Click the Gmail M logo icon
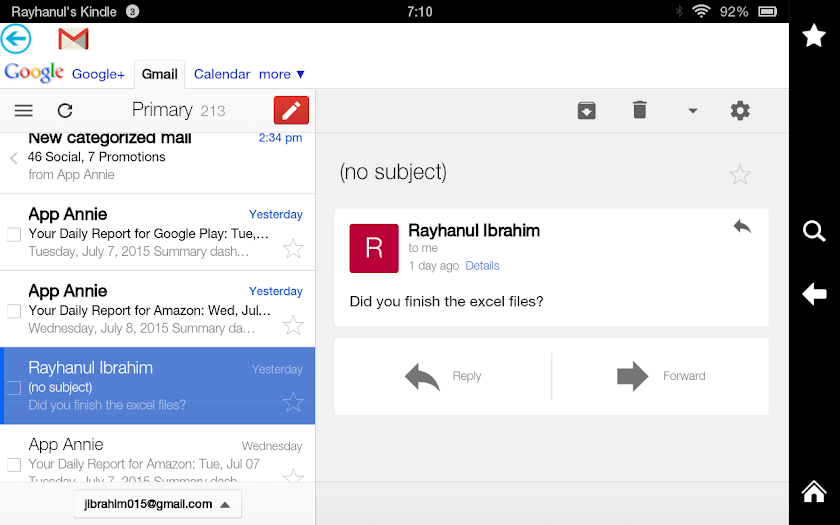The image size is (840, 525). pyautogui.click(x=73, y=39)
